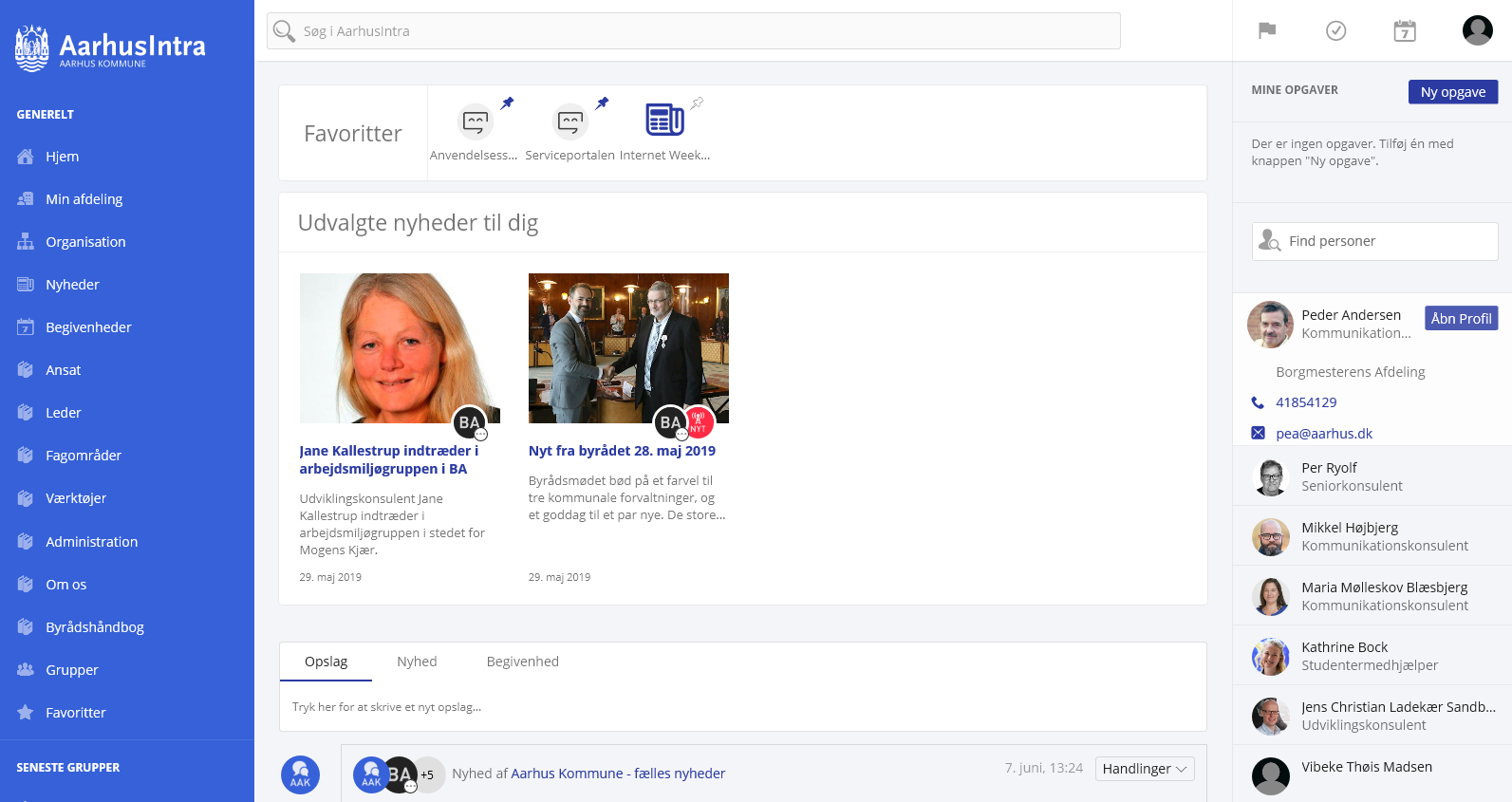
Task: Open Internet Week favorite icon
Action: (x=664, y=120)
